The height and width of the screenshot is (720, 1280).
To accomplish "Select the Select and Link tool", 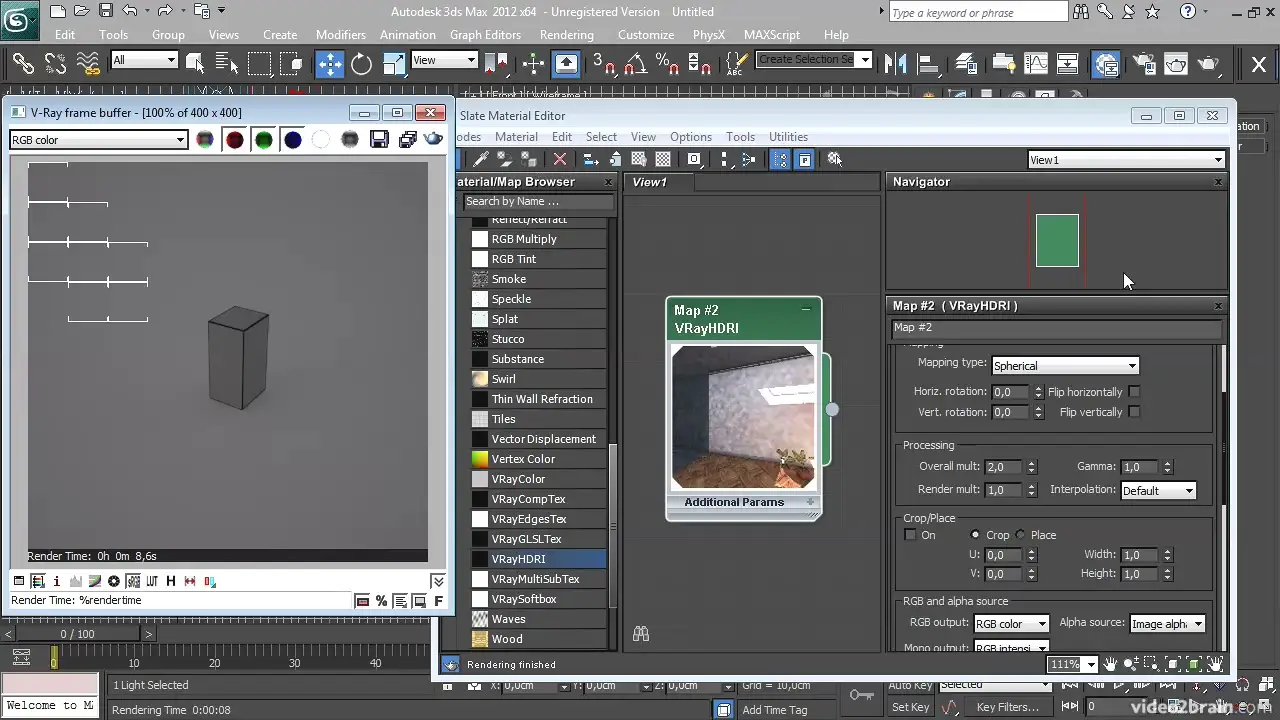I will pos(23,64).
